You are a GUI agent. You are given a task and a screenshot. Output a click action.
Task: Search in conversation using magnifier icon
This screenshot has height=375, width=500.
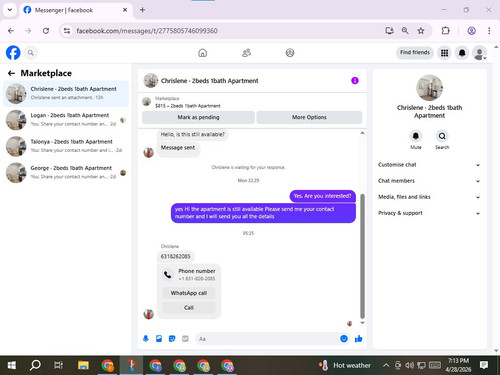click(x=442, y=136)
